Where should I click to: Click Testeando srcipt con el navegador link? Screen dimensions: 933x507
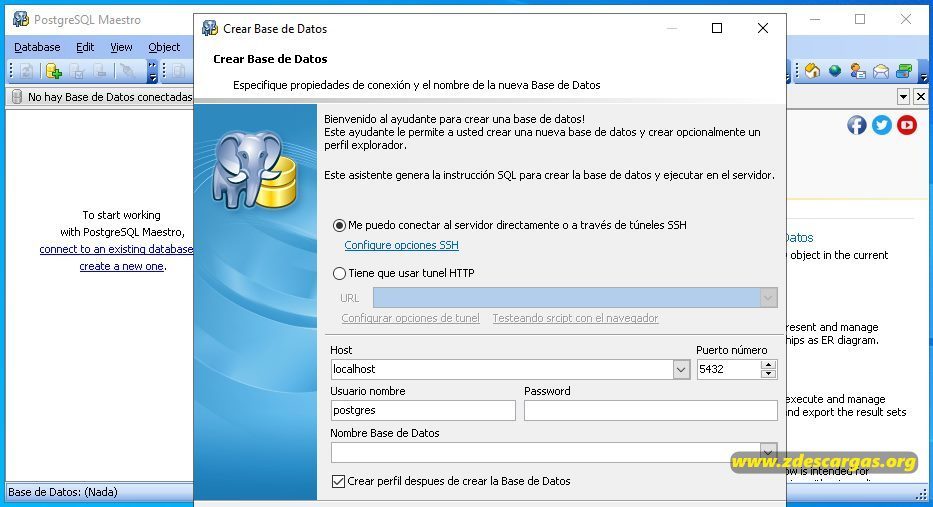click(575, 318)
